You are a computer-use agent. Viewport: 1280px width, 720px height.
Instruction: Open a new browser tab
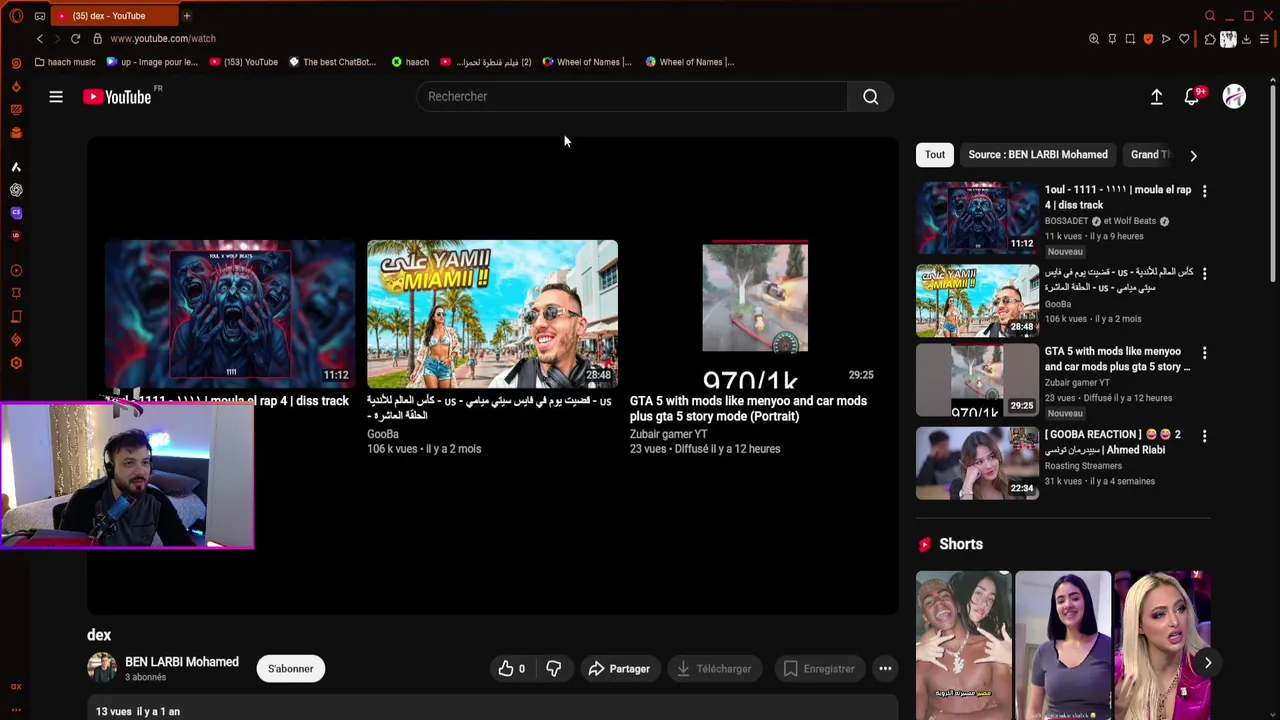coord(186,16)
